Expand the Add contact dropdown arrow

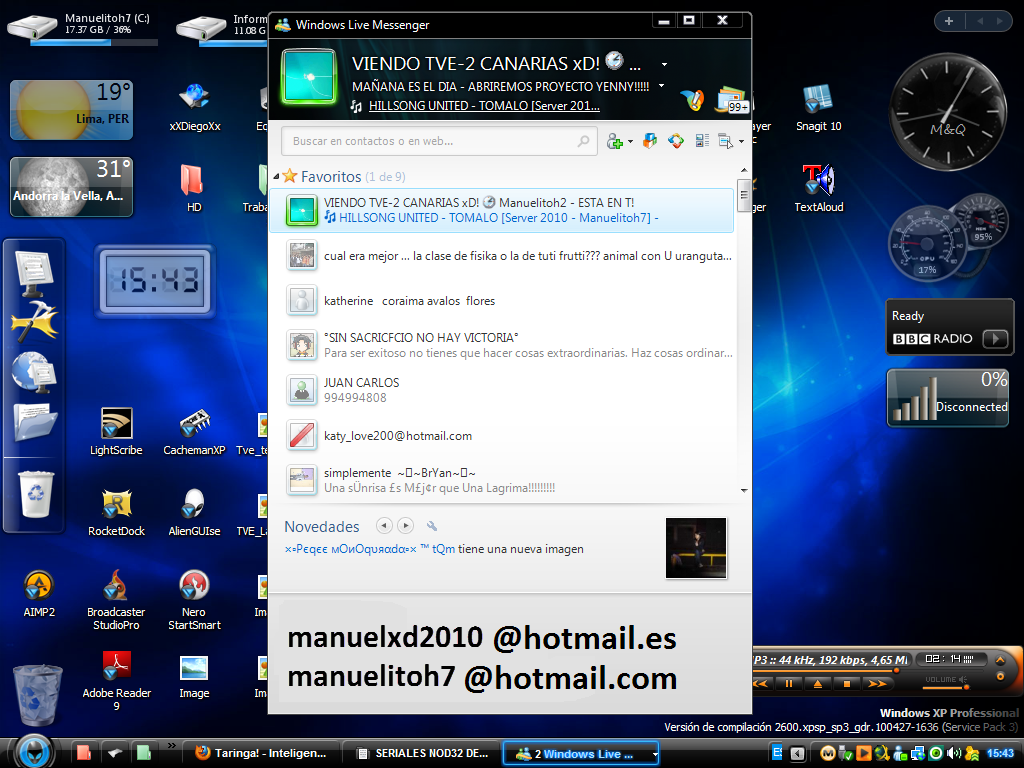click(x=630, y=142)
